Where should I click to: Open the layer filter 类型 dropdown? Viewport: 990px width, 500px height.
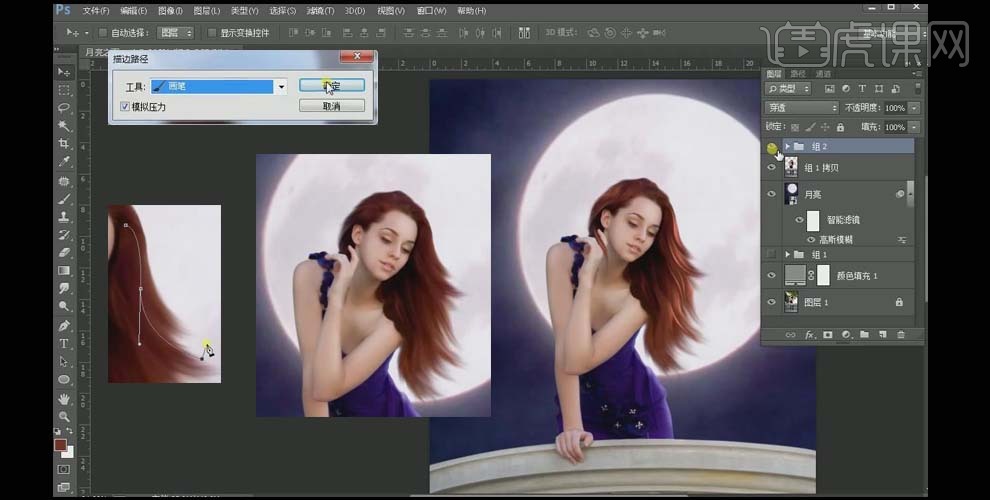[787, 89]
